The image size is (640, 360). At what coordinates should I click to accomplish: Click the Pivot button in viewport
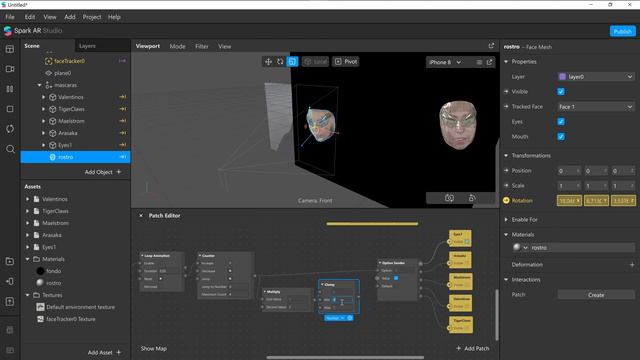(346, 62)
